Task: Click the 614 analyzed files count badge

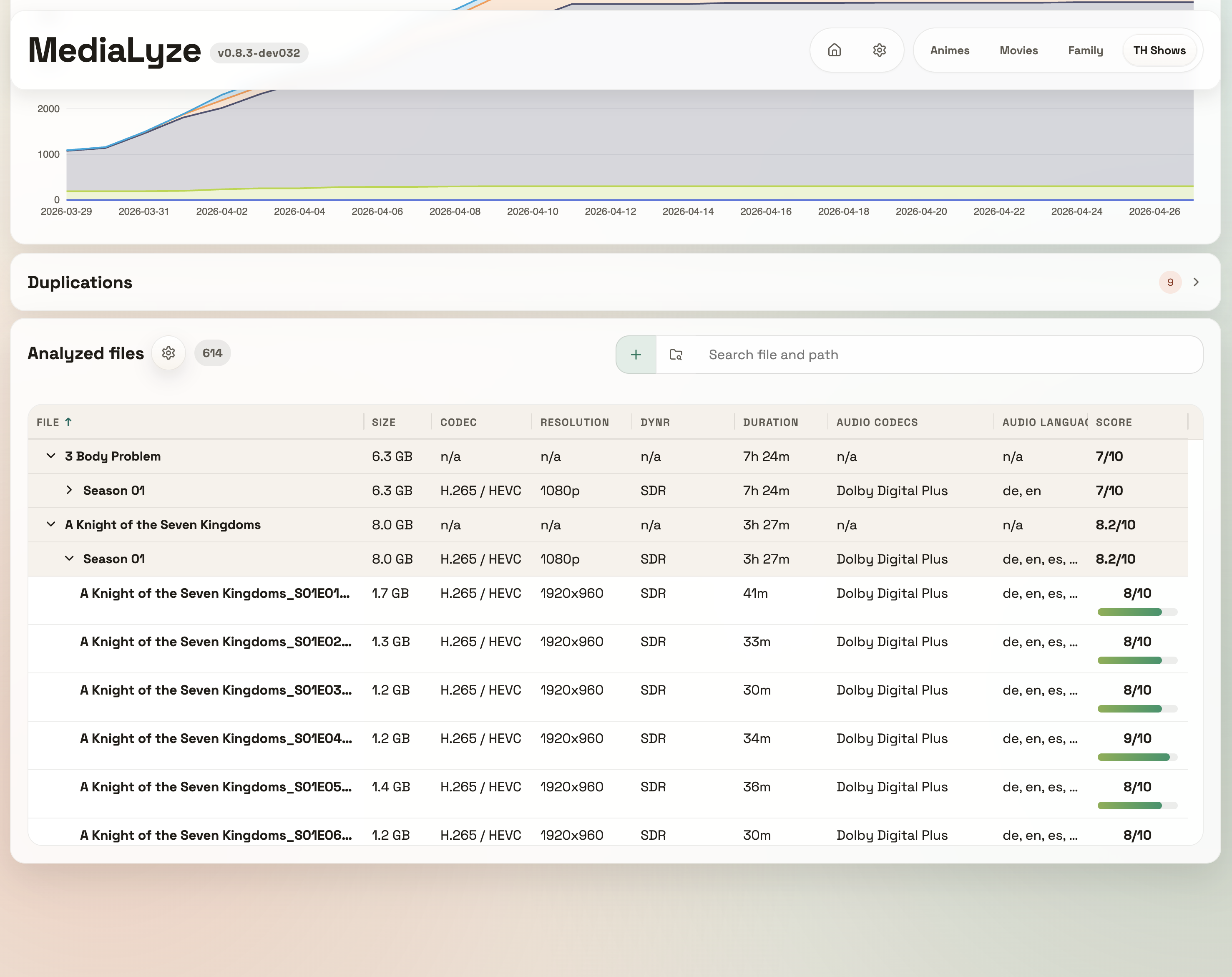Action: pyautogui.click(x=213, y=353)
